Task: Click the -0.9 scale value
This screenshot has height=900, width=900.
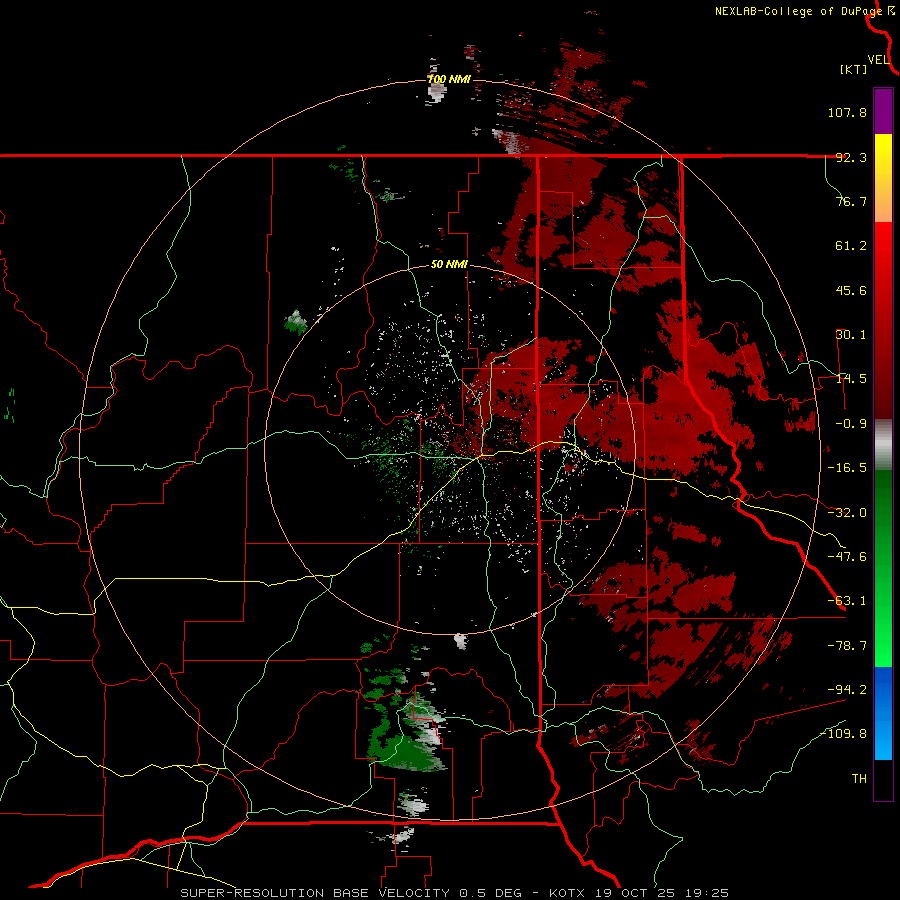Action: tap(851, 424)
